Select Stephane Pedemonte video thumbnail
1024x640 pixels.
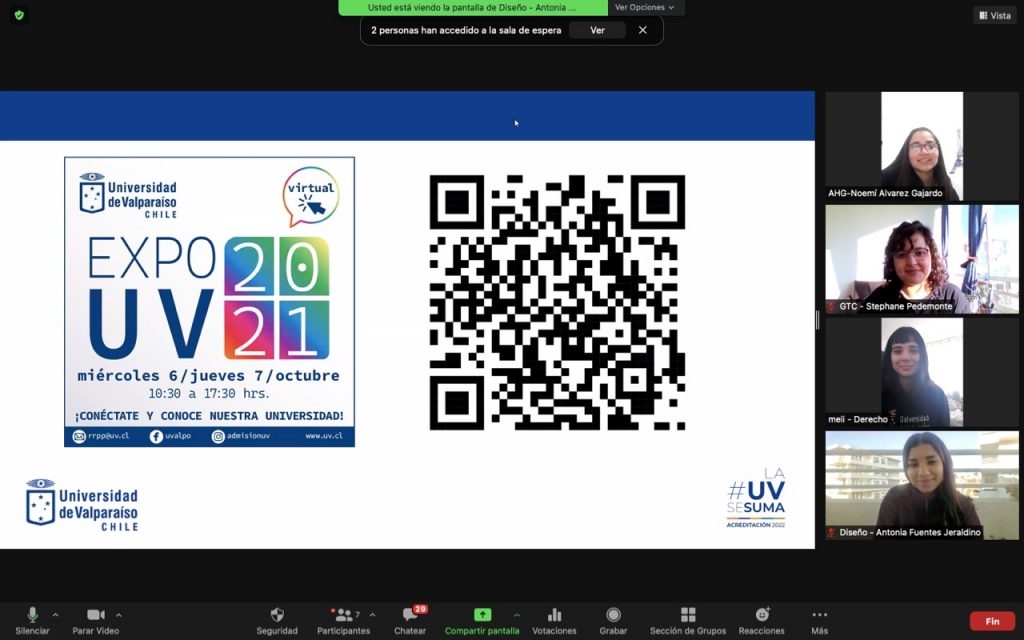pos(921,259)
